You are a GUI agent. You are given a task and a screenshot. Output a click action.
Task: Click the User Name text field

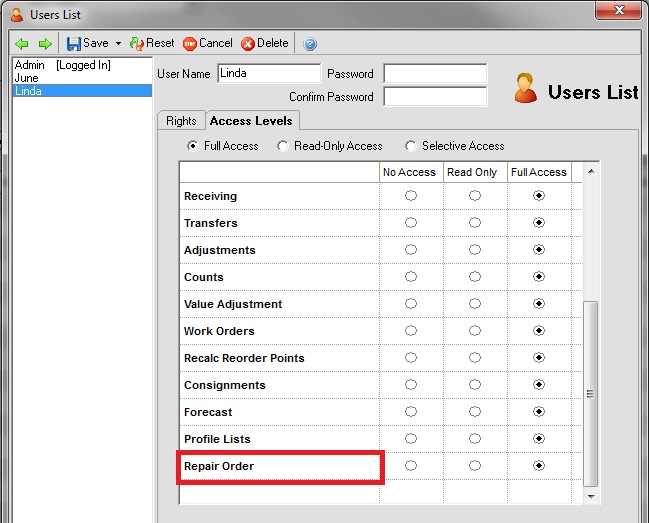(x=268, y=74)
